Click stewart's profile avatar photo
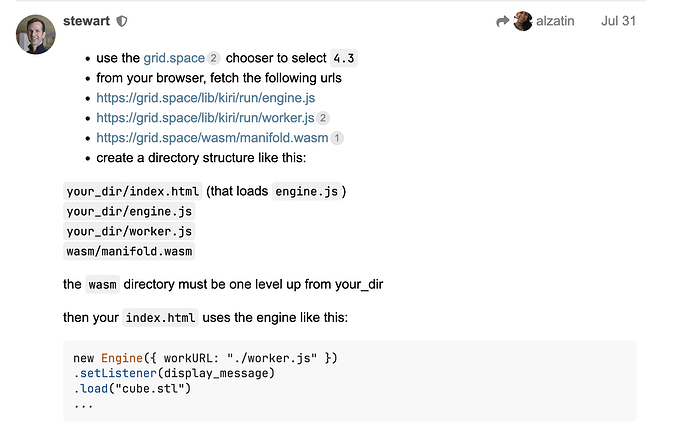690x434 pixels. [x=35, y=35]
